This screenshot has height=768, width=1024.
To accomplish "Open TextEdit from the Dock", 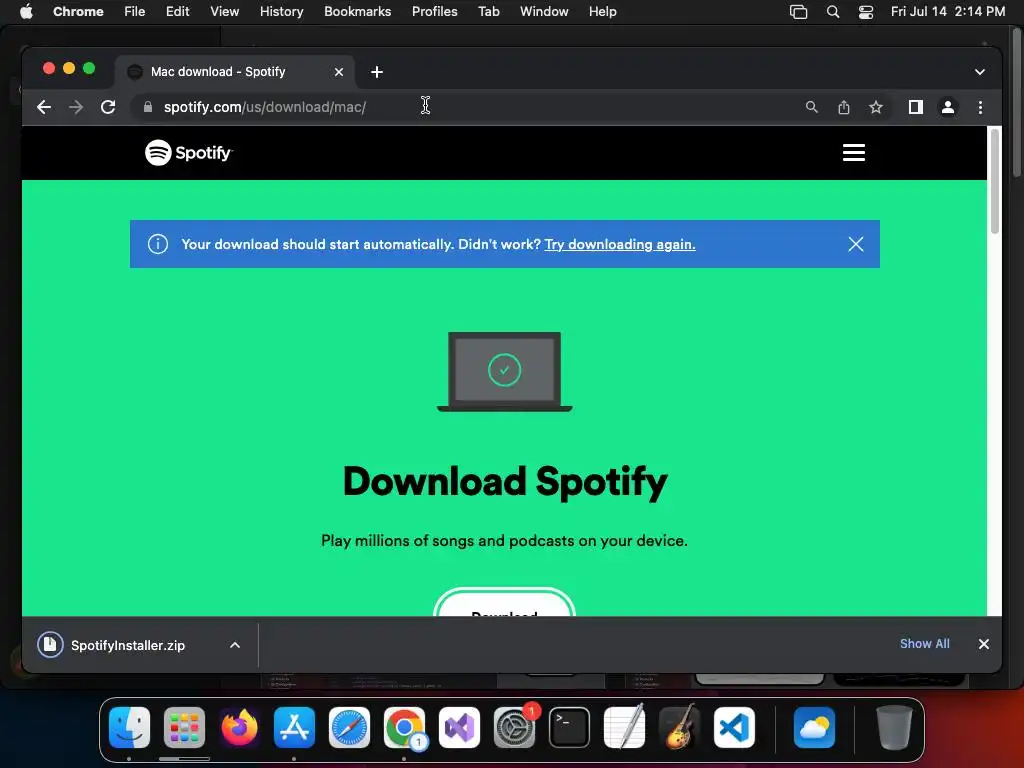I will pos(624,728).
